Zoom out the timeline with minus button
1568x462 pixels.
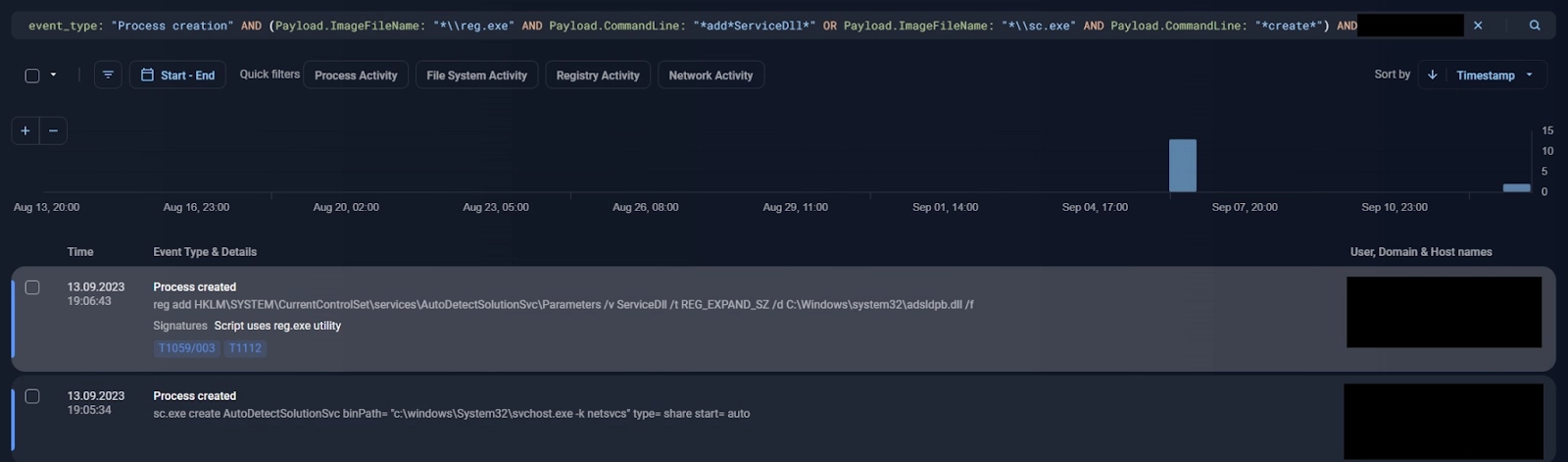[53, 130]
